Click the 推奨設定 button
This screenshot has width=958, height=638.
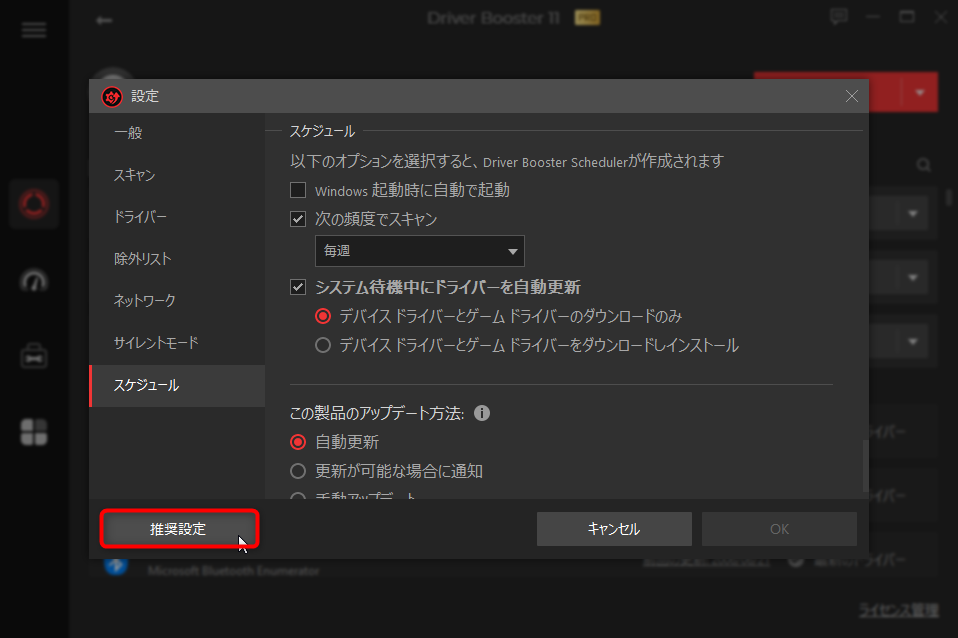(179, 529)
